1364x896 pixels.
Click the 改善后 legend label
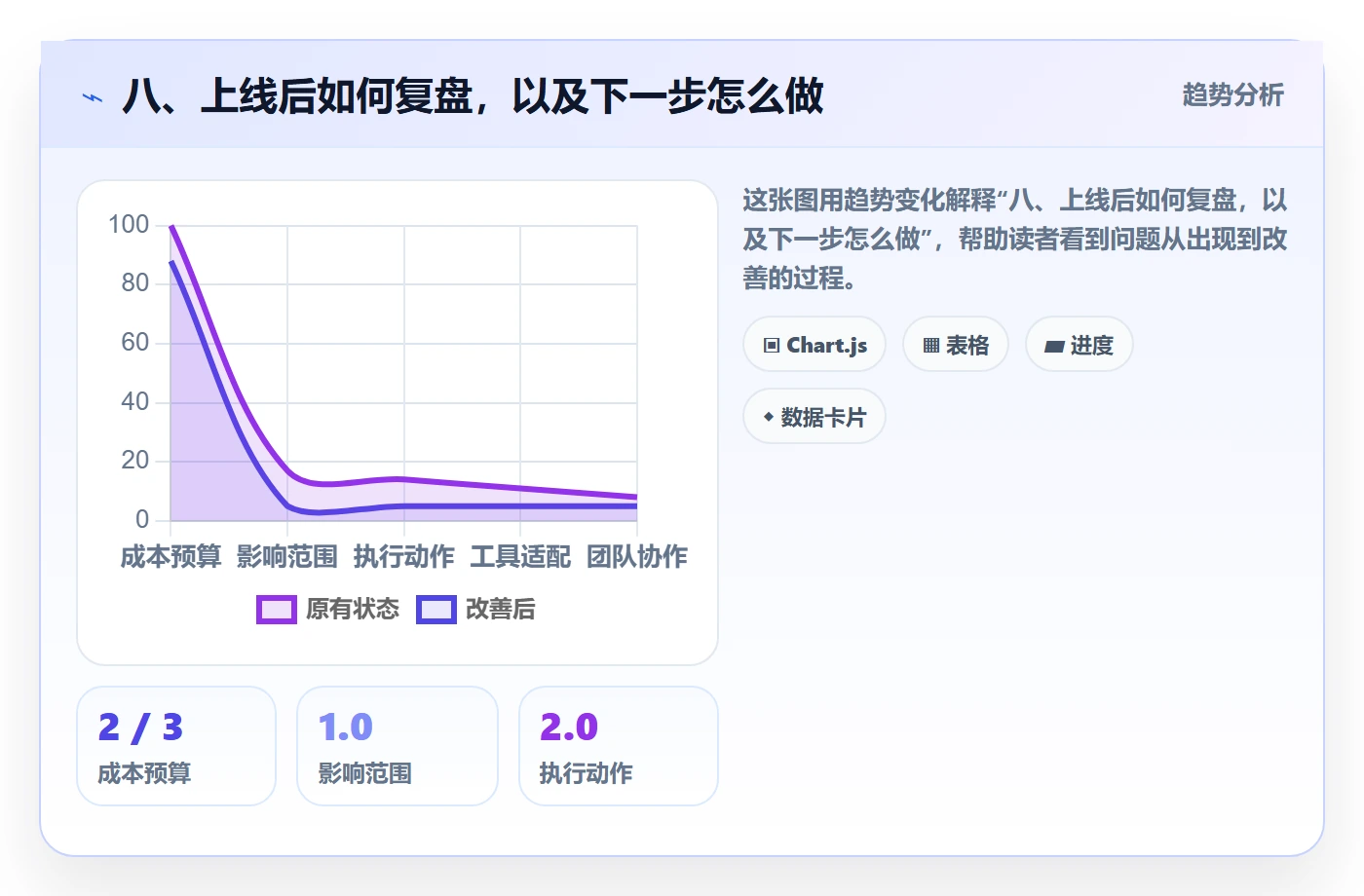click(501, 610)
